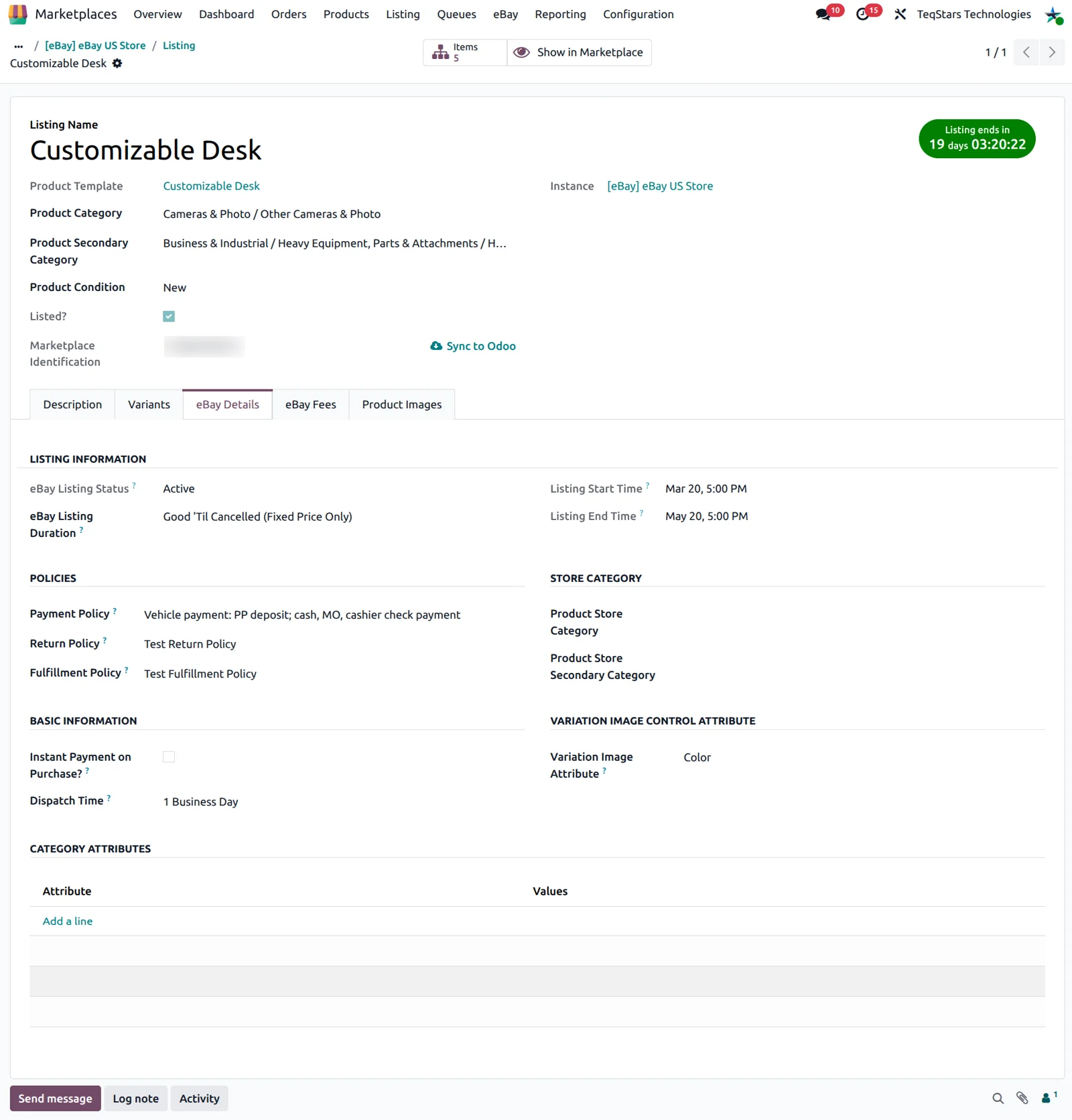Click the Listing breadcrumb link

coord(179,46)
